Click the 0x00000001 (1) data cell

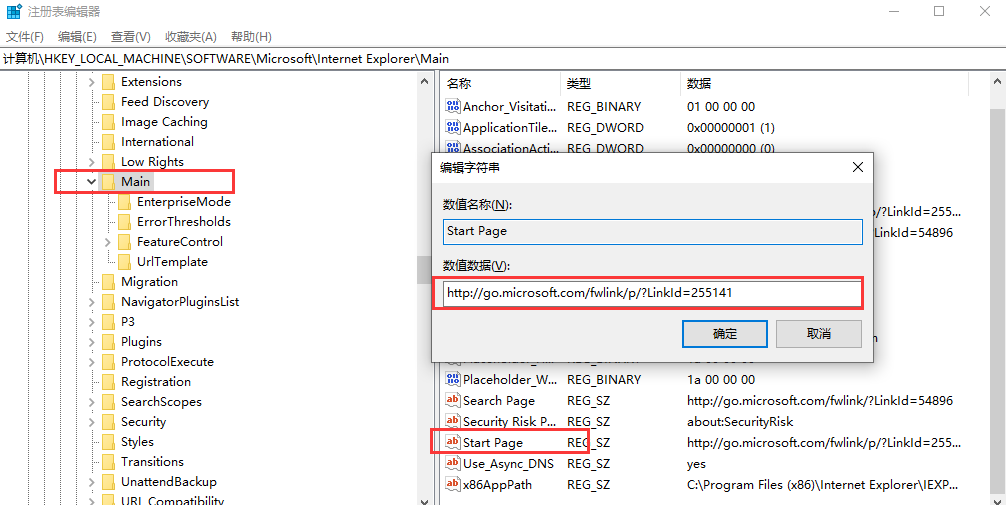[x=731, y=127]
